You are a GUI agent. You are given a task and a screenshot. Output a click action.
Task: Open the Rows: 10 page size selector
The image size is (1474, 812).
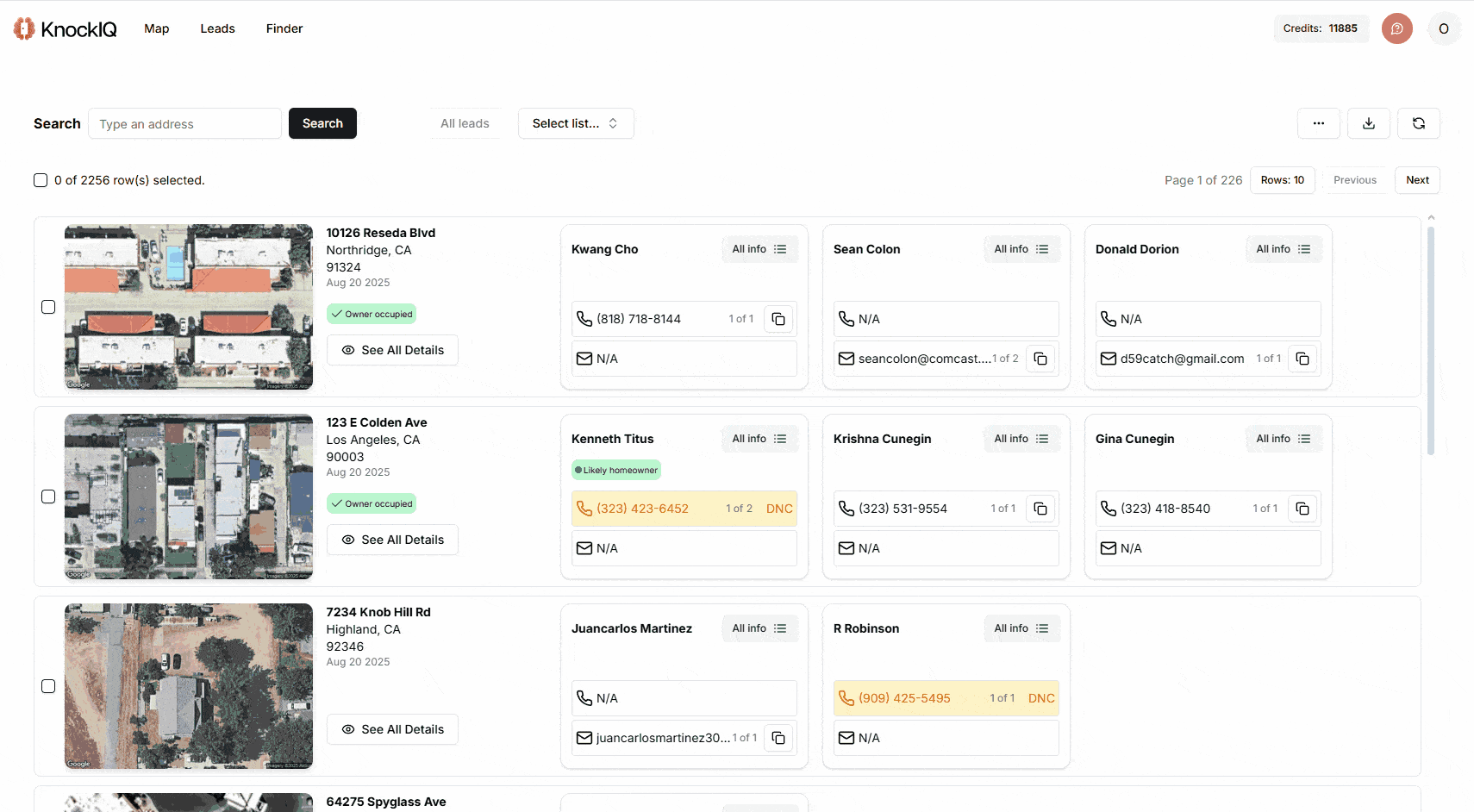click(x=1282, y=180)
